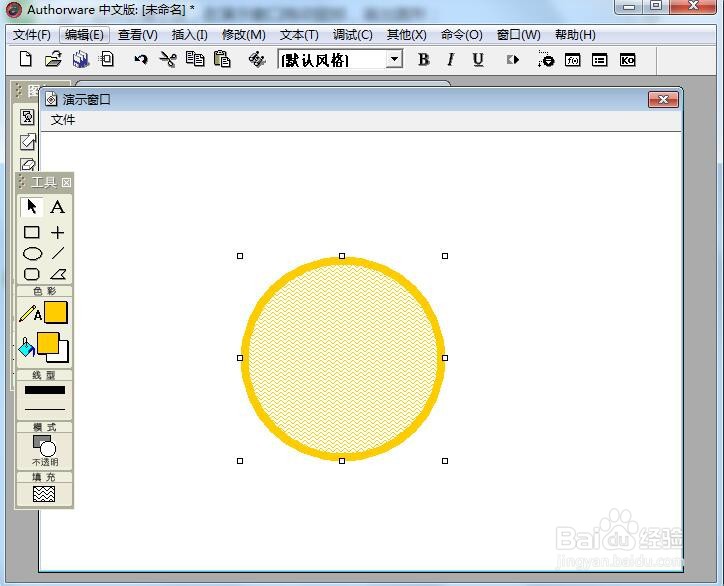
Task: Maximize the Authorware window
Action: pos(656,6)
